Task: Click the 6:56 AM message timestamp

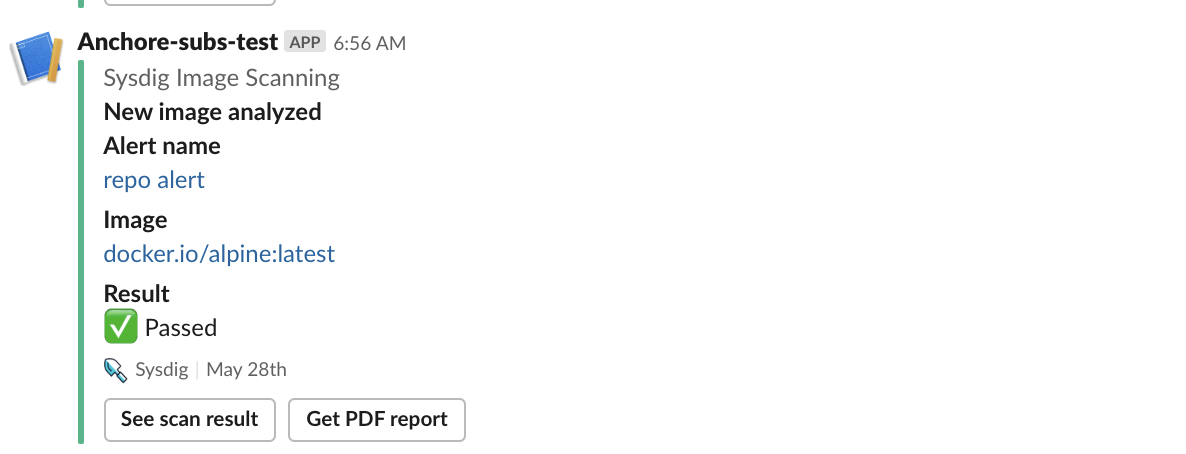Action: tap(369, 43)
